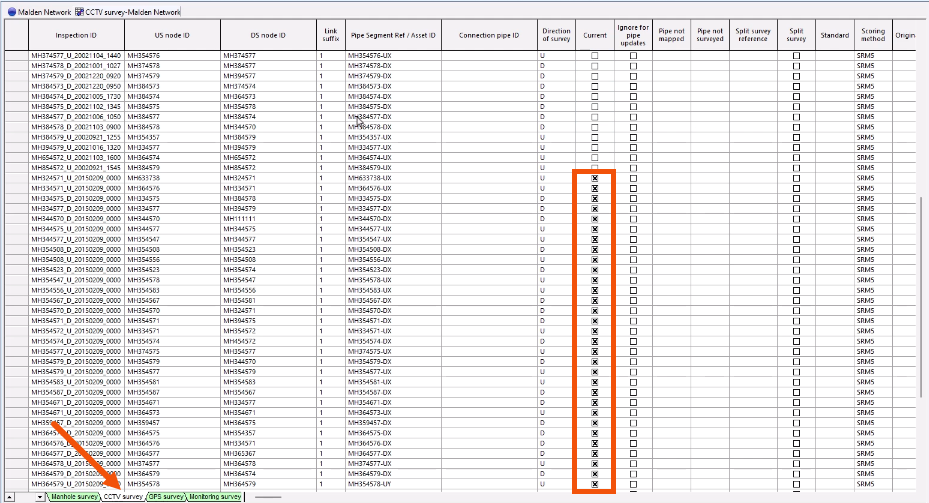Click the horizontal scrollbar handle beside tabs
The height and width of the screenshot is (503, 929).
268,496
